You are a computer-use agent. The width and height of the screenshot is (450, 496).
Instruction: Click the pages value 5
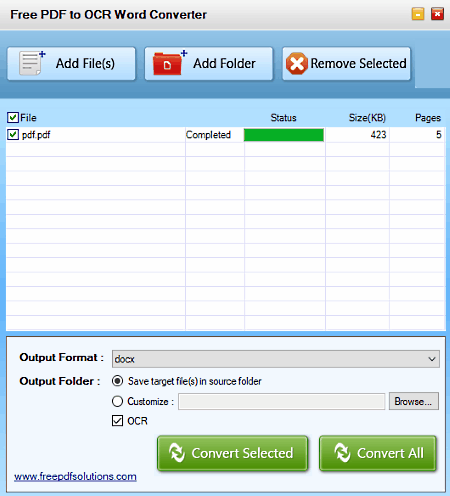point(439,135)
